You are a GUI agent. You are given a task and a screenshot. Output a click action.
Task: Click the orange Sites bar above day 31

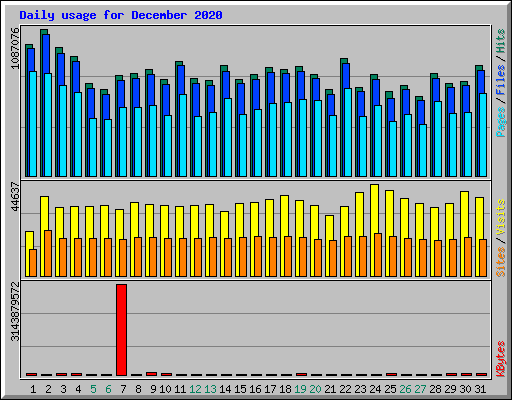[x=483, y=258]
